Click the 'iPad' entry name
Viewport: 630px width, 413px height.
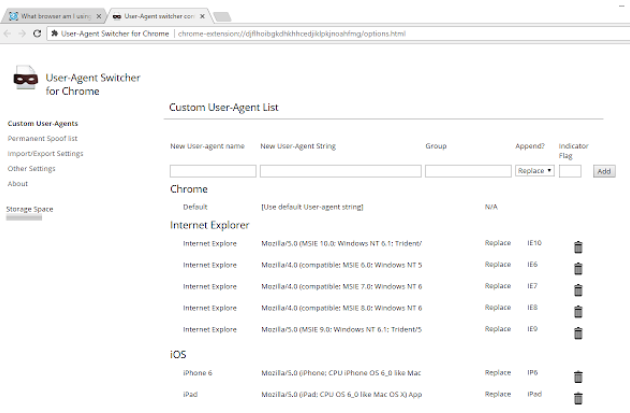point(190,395)
